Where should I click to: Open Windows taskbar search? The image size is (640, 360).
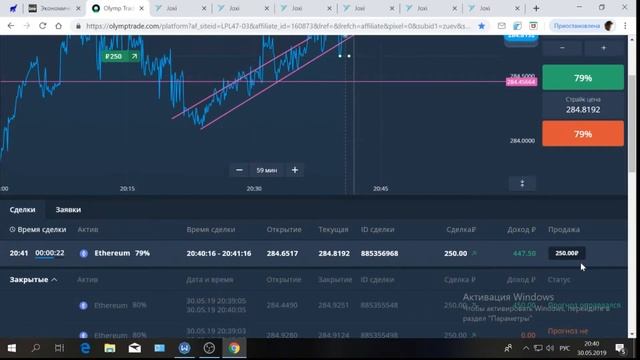pos(36,348)
